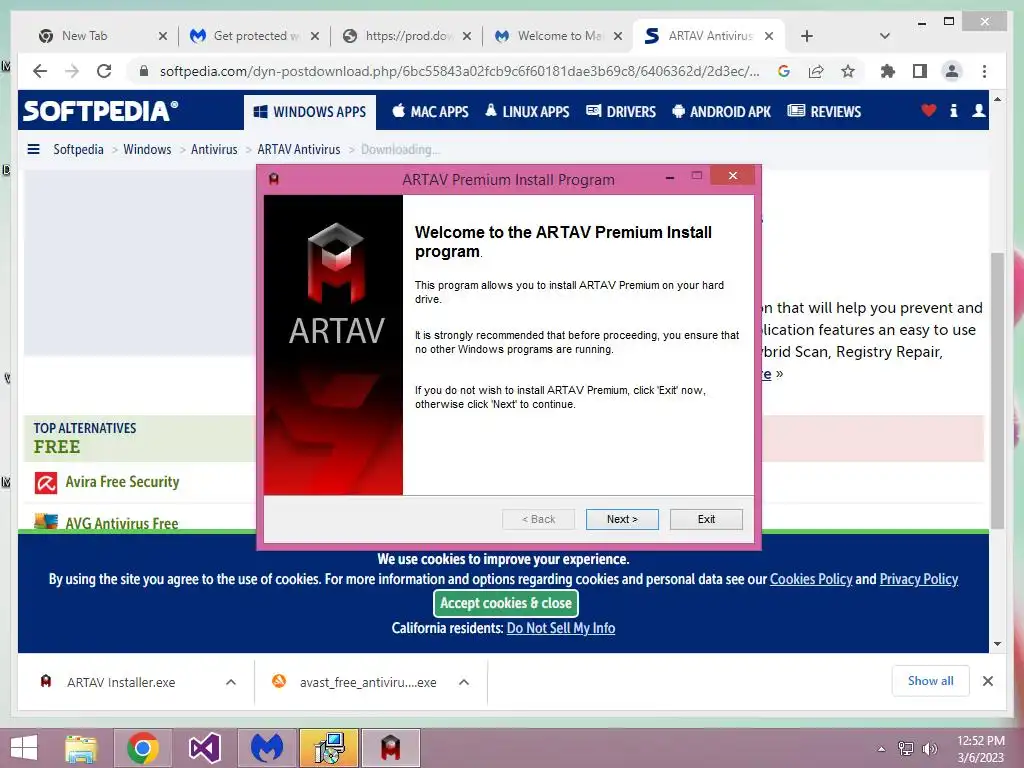This screenshot has width=1024, height=768.
Task: Click the volume icon in tray
Action: tap(929, 748)
